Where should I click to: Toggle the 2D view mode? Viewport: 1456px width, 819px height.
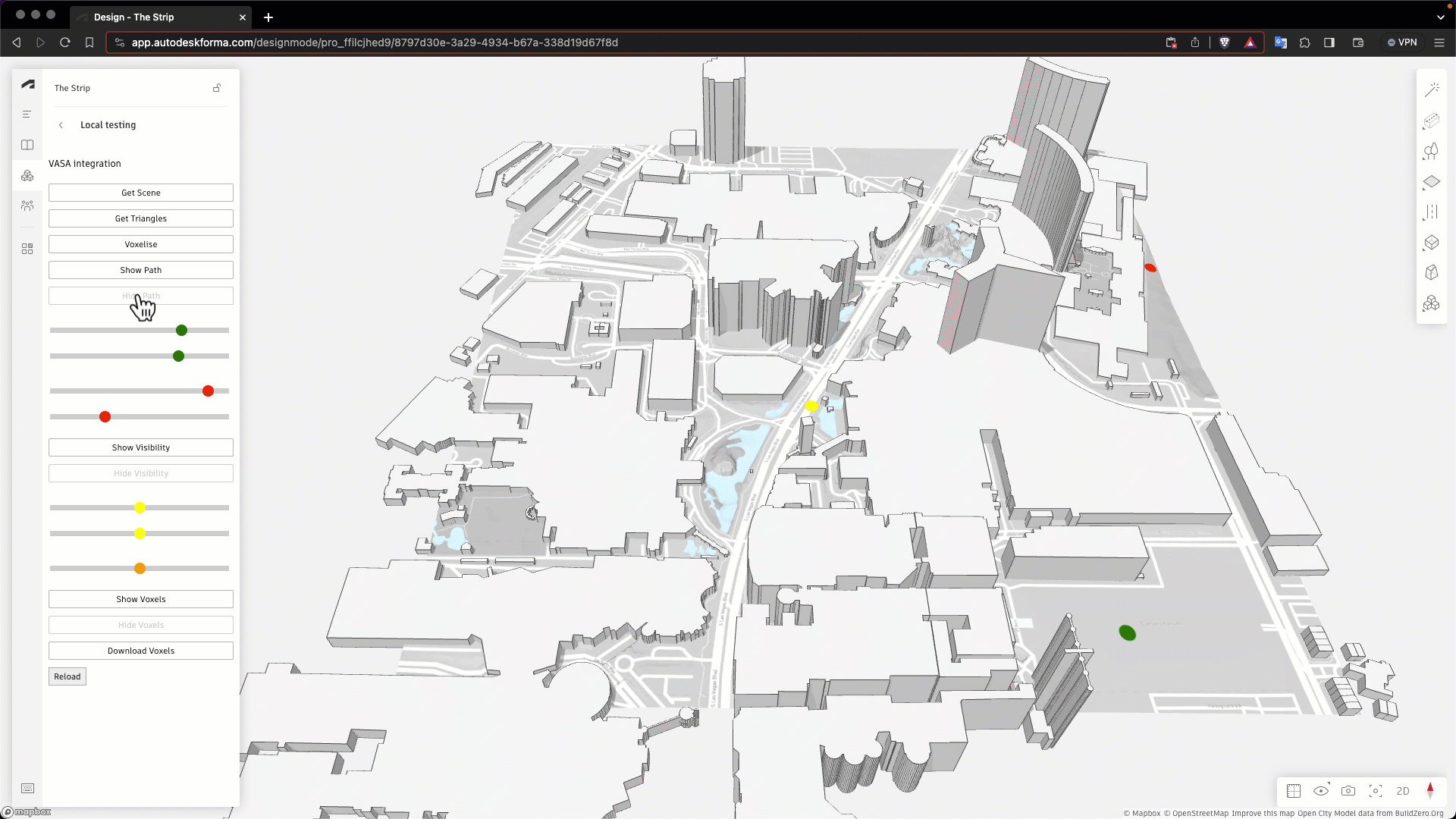(1402, 791)
